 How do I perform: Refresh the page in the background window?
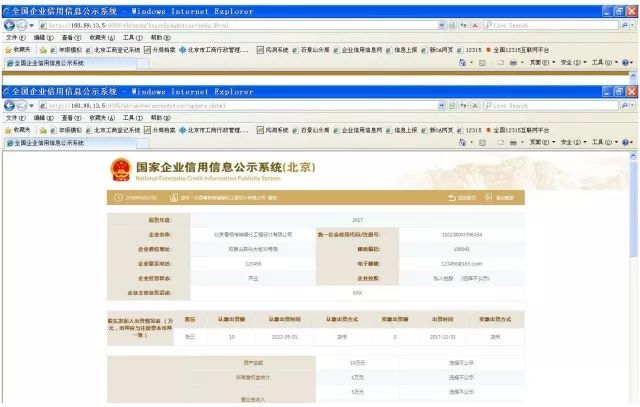coord(464,25)
